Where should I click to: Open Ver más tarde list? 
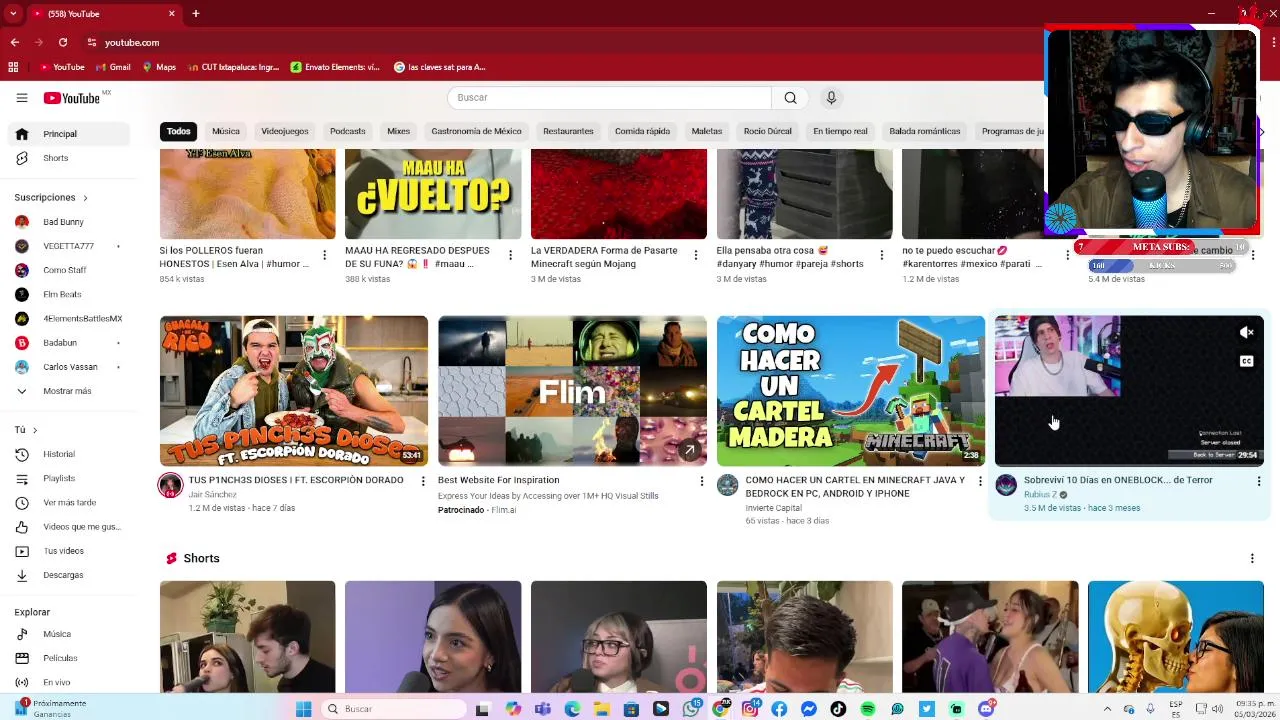[68, 502]
